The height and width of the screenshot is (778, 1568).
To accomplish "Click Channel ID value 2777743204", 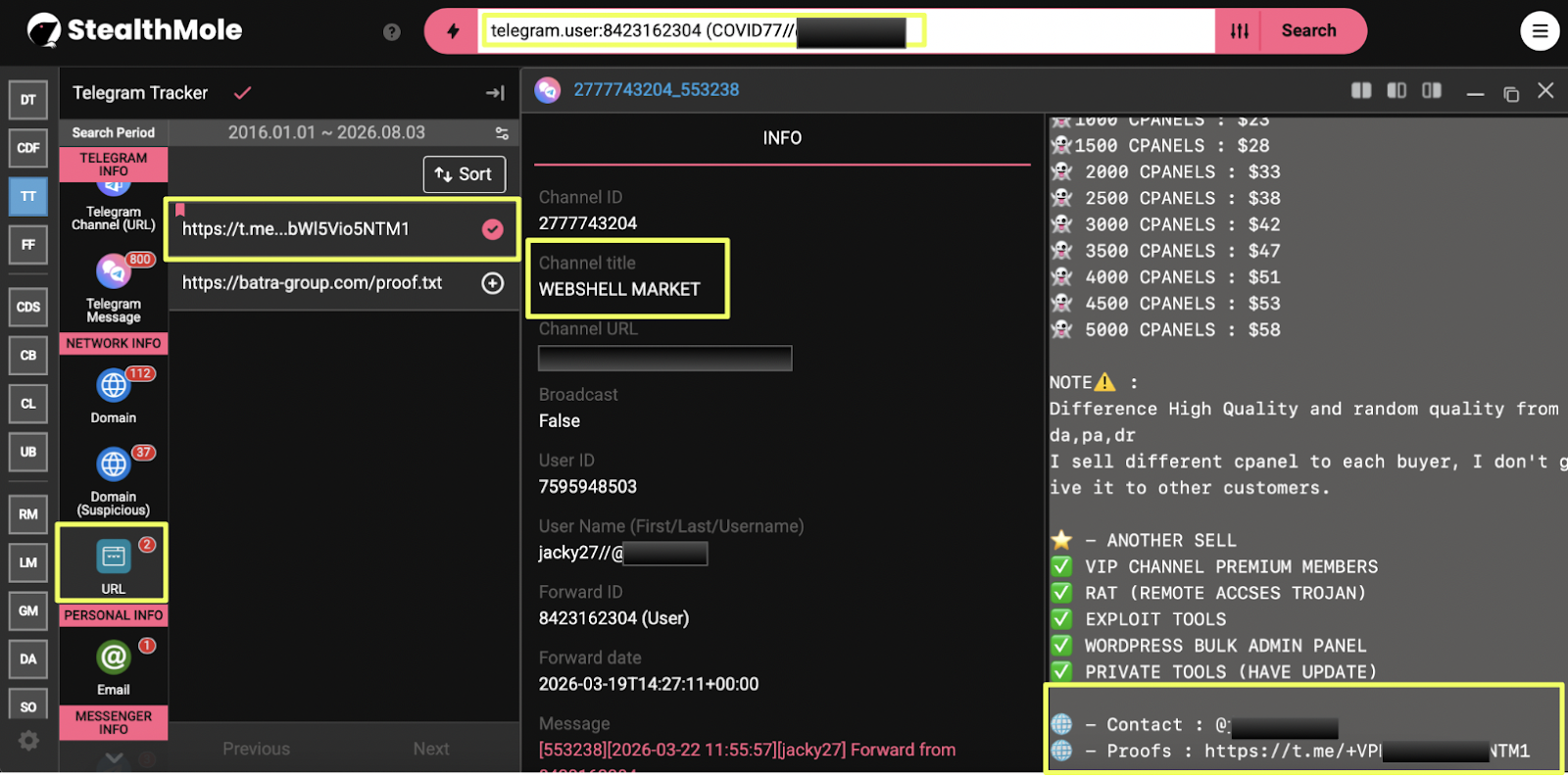I will [x=588, y=223].
